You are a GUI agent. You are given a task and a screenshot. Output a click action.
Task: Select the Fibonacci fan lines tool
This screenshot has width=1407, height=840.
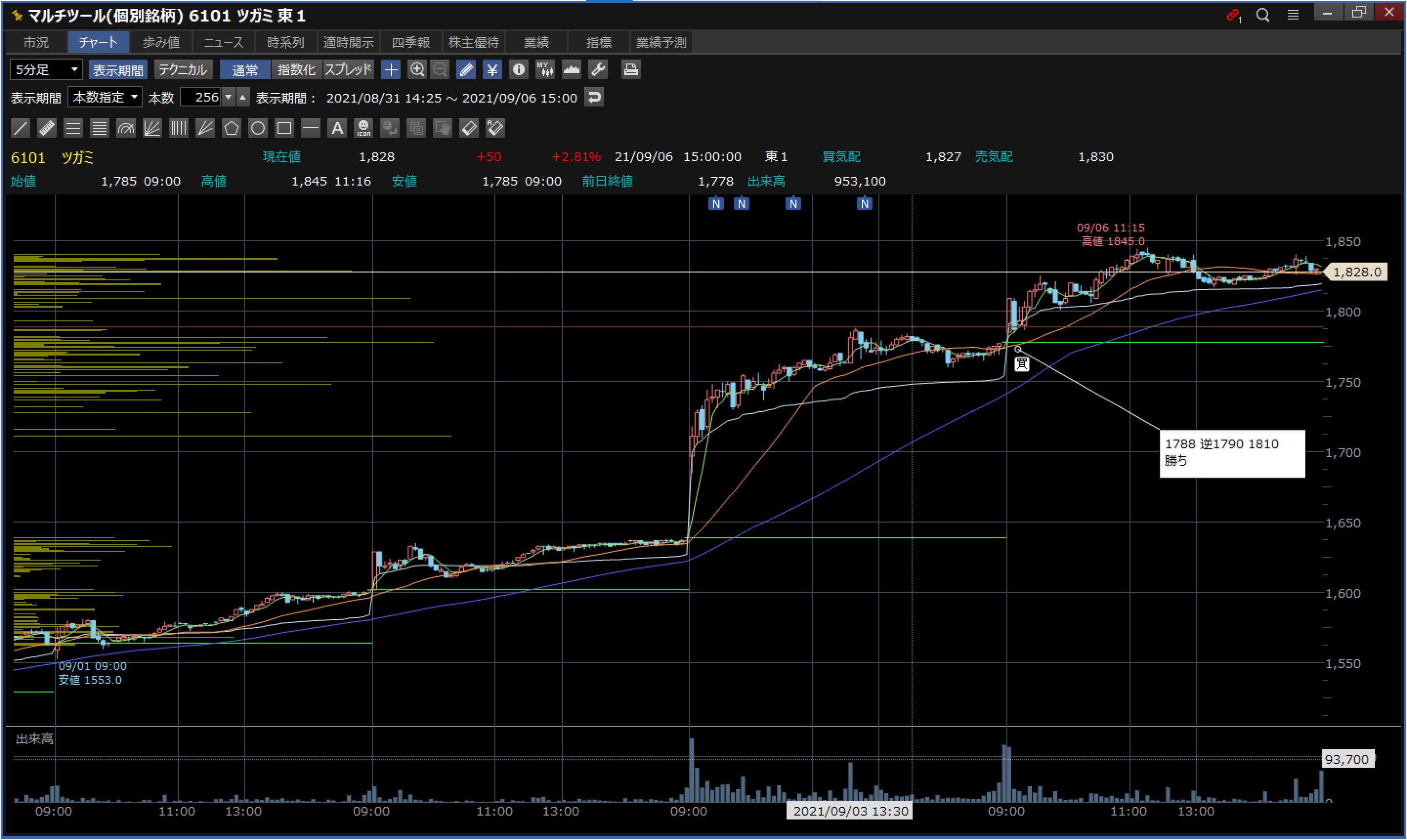(152, 128)
